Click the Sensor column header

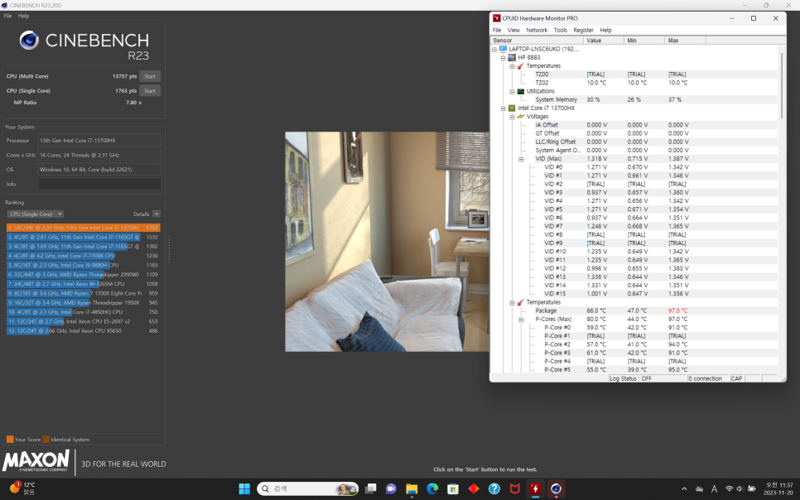click(x=537, y=40)
